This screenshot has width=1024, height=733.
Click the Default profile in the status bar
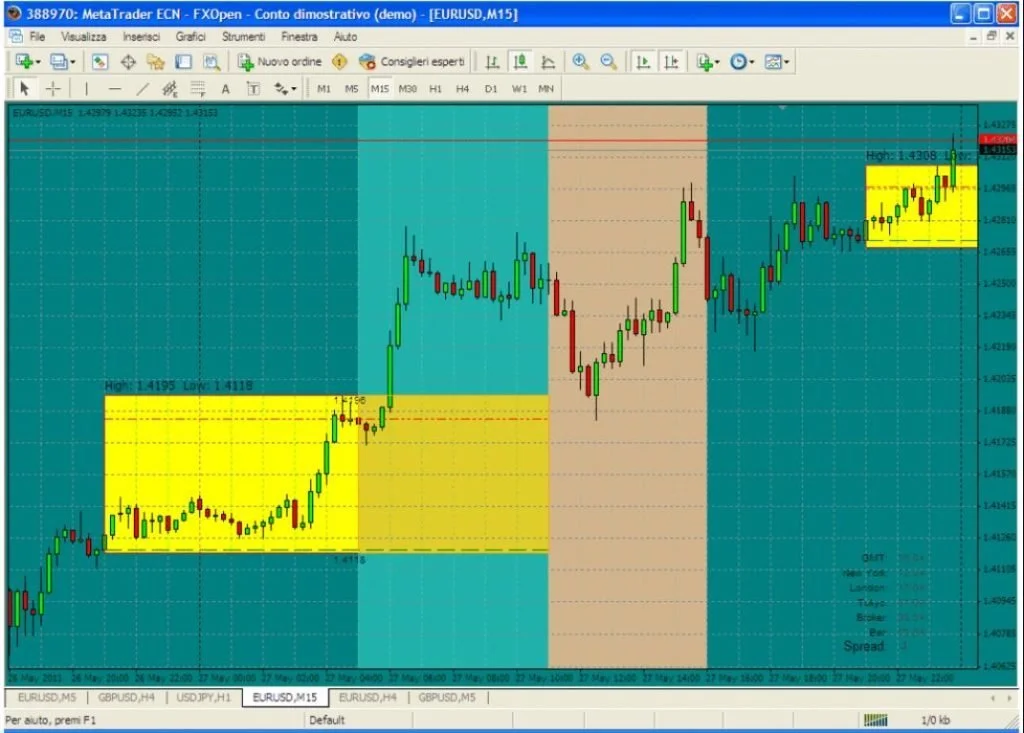click(x=327, y=719)
